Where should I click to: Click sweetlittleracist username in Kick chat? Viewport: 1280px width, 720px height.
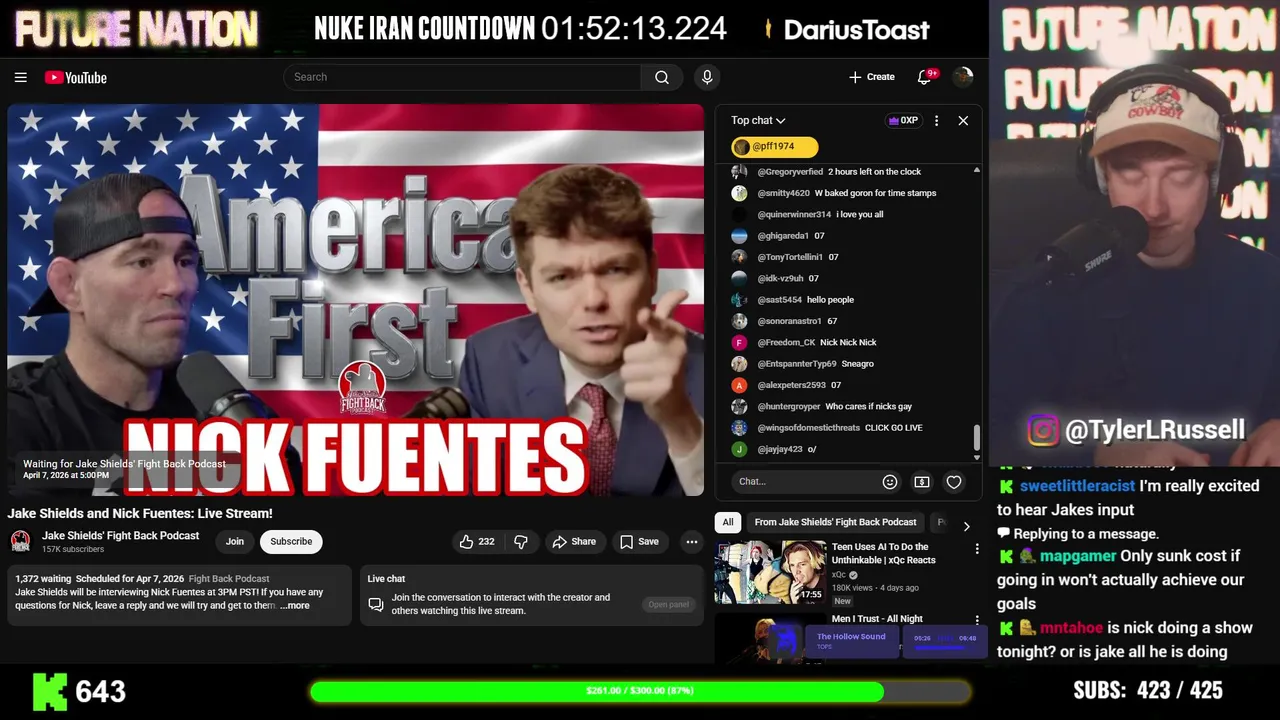click(x=1077, y=486)
